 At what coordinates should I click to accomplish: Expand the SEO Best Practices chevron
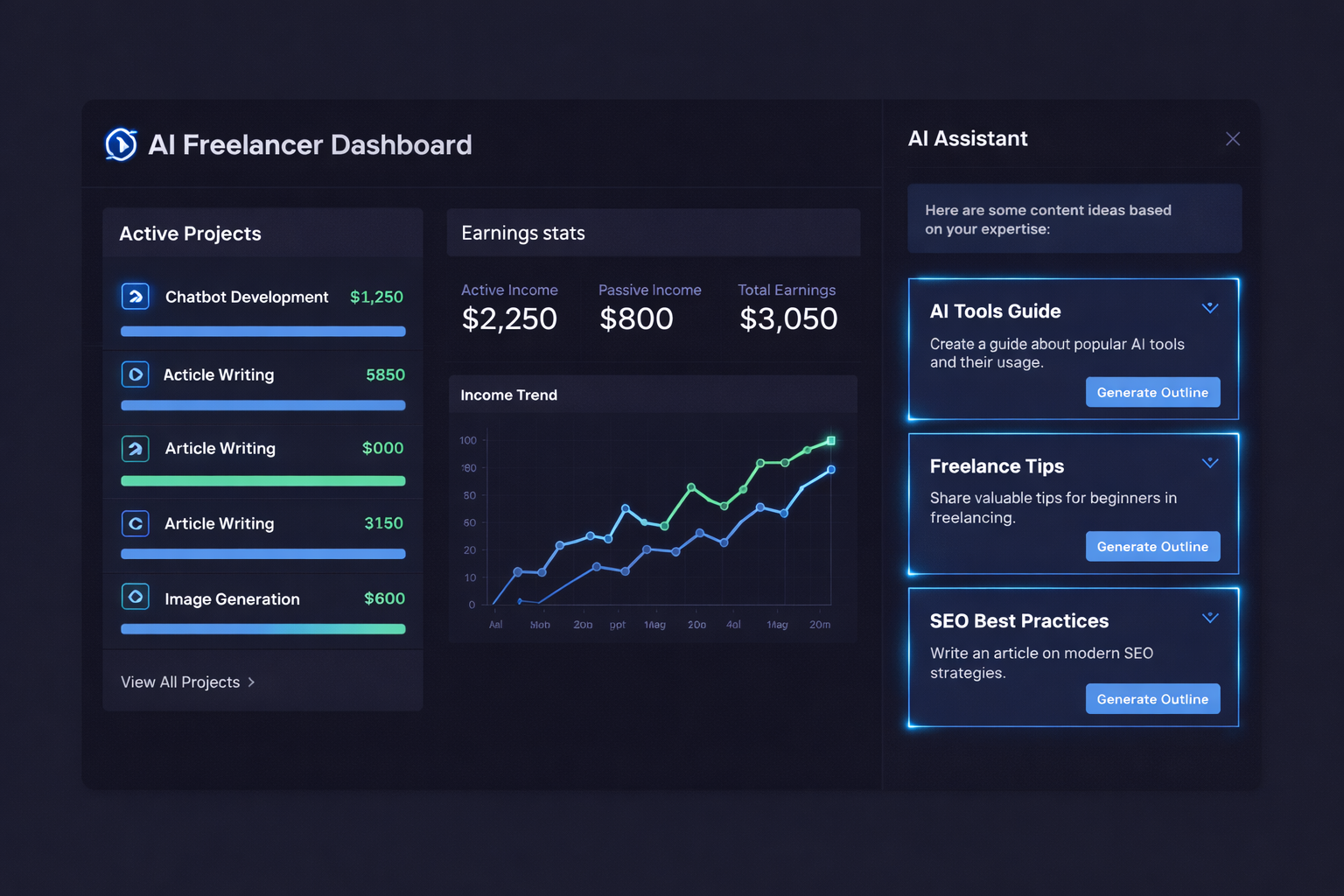[x=1210, y=618]
